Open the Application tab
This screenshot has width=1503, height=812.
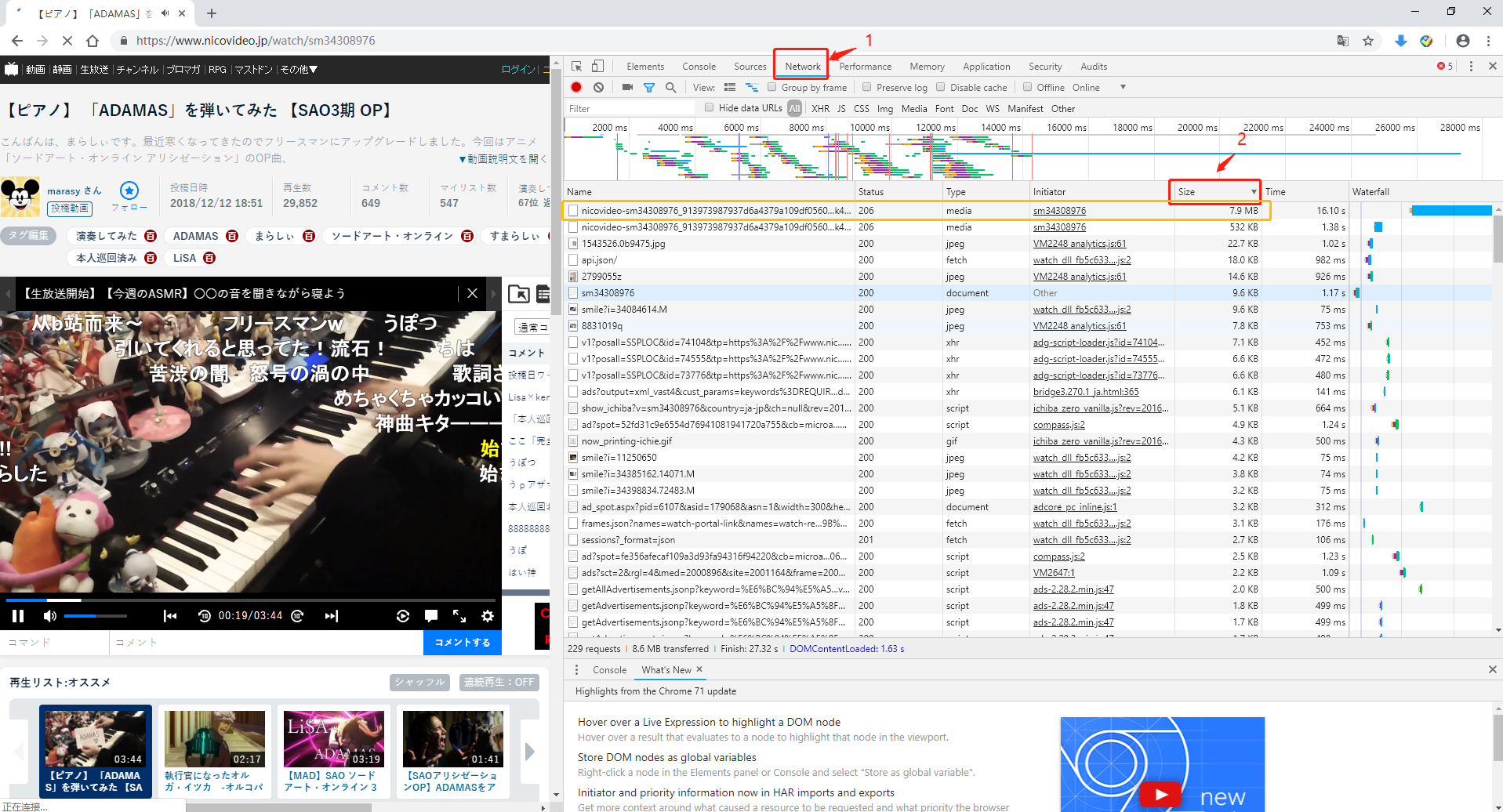click(986, 67)
